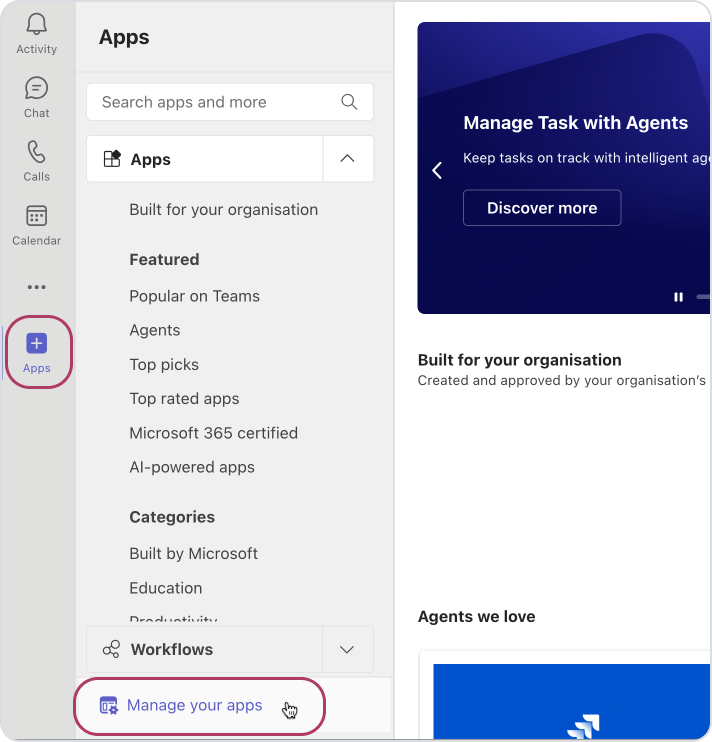Click the three-dot more apps icon
Screen dimensions: 712x742
[36, 287]
